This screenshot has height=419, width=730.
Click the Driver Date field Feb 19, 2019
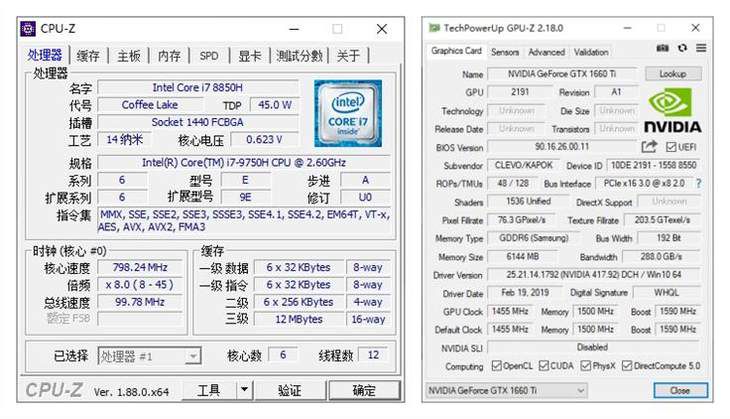coord(525,293)
